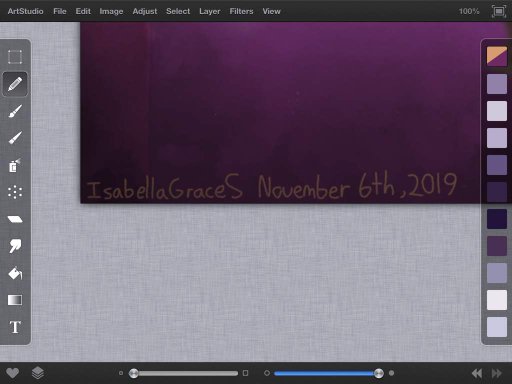Open the Layer menu
The width and height of the screenshot is (512, 384).
point(210,11)
